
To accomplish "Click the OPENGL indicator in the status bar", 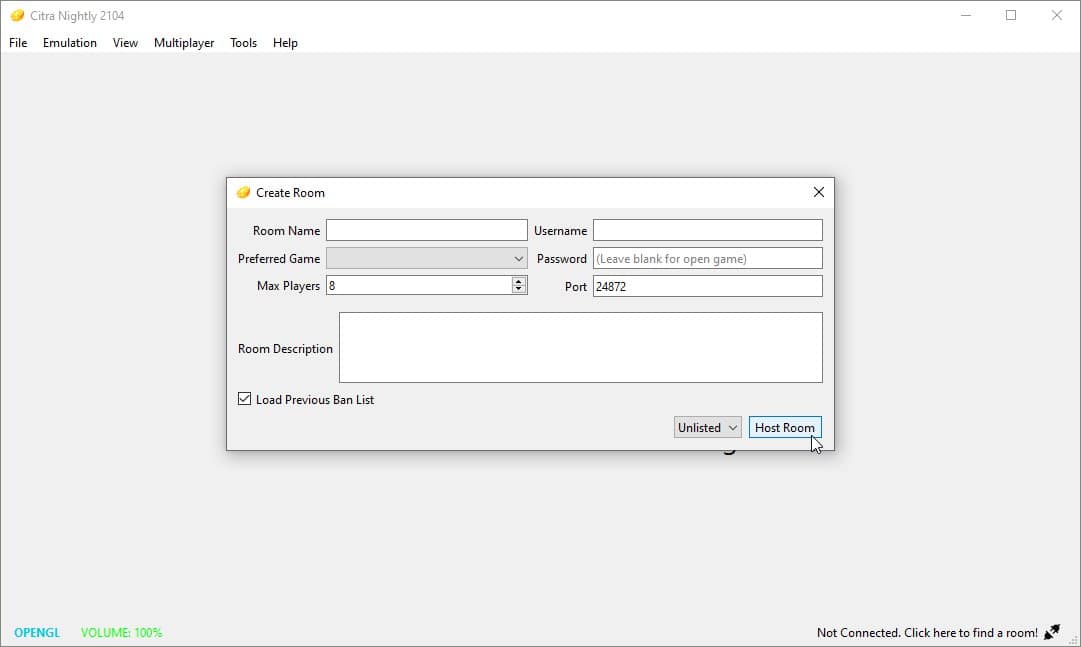I will pos(36,632).
